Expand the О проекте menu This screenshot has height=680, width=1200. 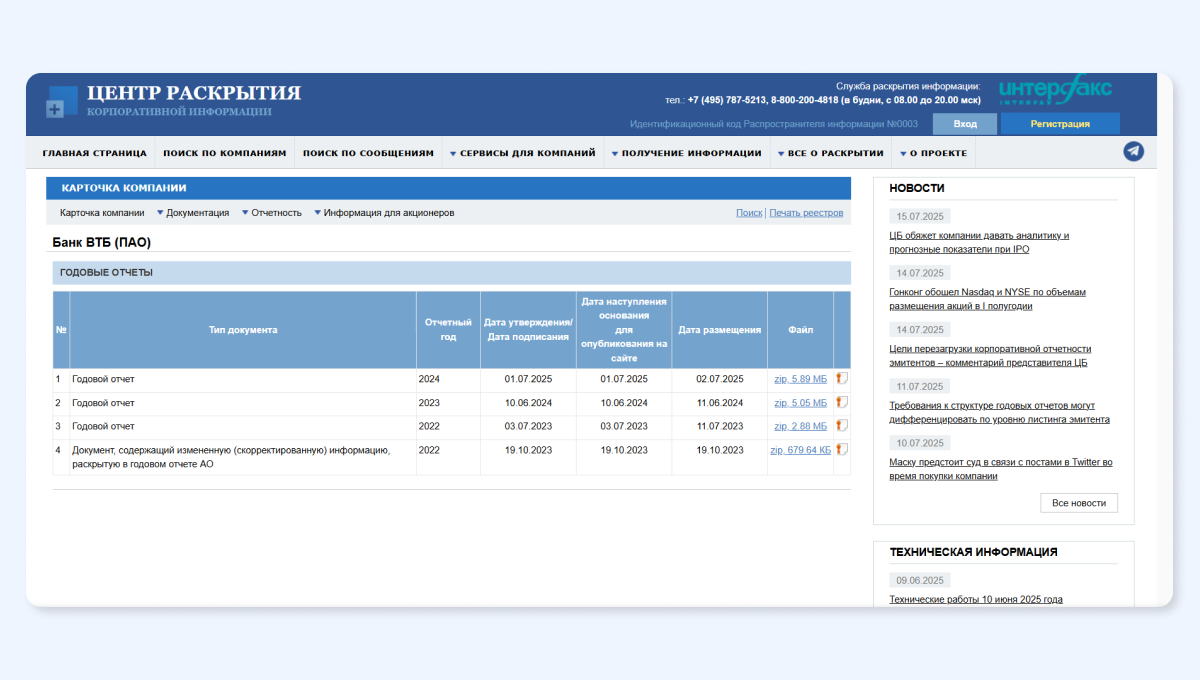click(933, 153)
